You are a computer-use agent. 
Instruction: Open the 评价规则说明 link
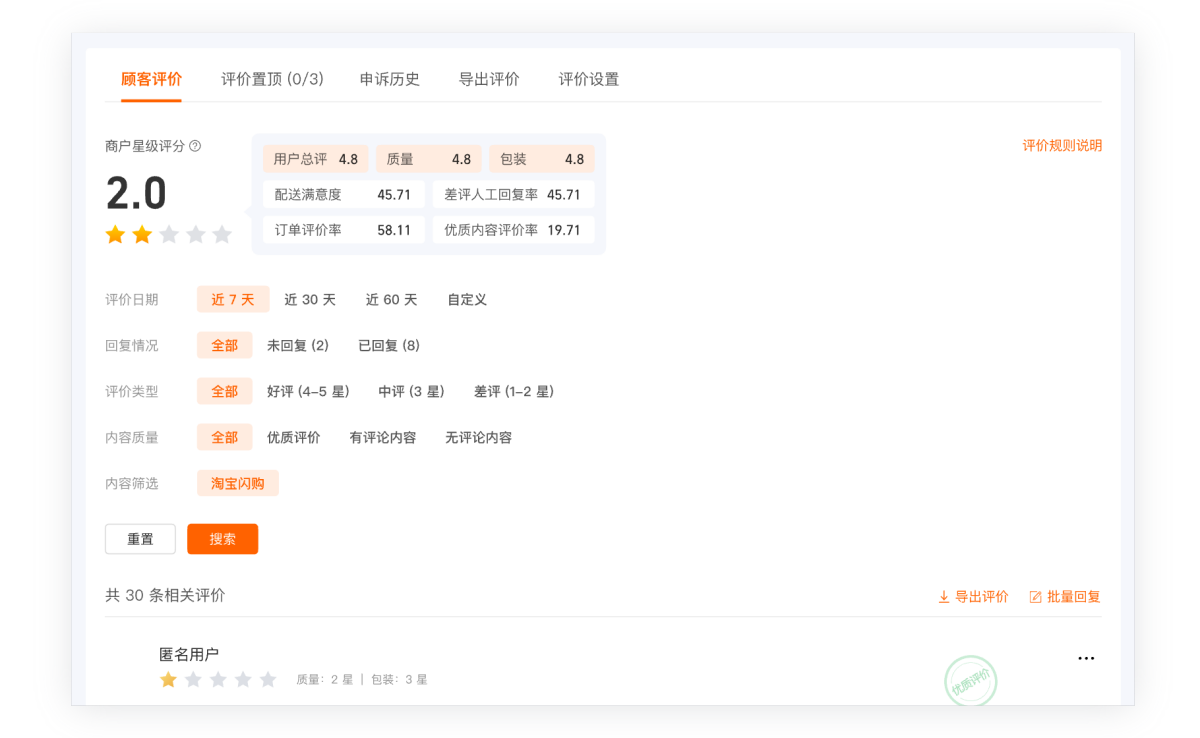coord(1061,146)
